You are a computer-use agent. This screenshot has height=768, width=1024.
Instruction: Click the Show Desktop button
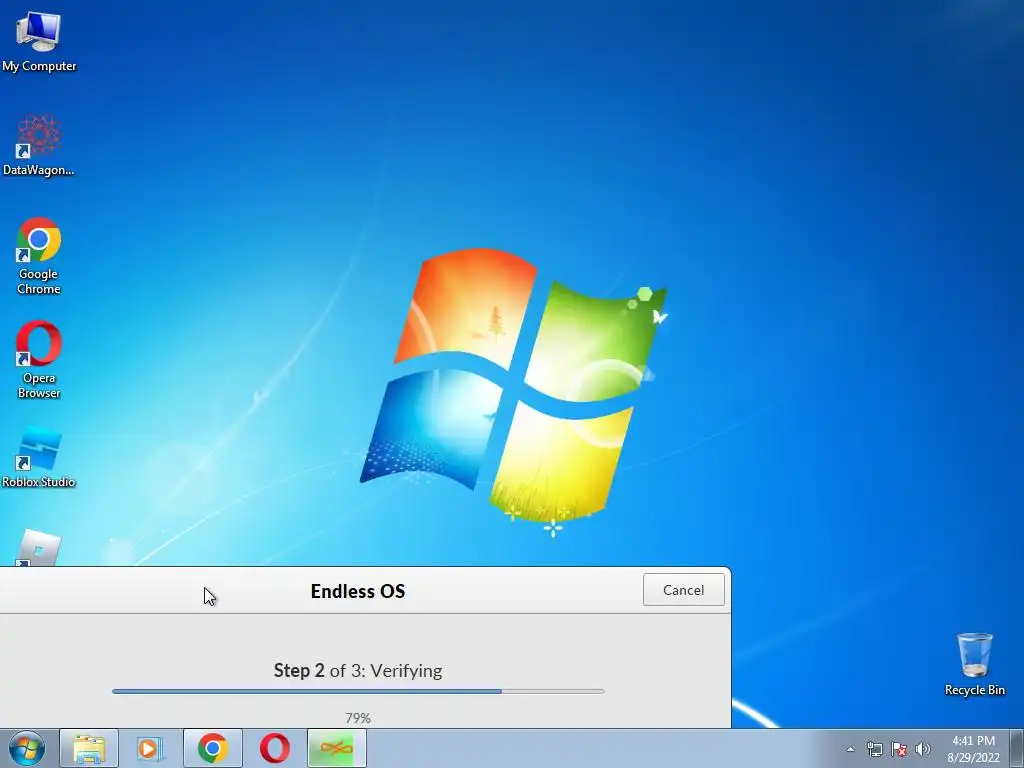(x=1017, y=749)
